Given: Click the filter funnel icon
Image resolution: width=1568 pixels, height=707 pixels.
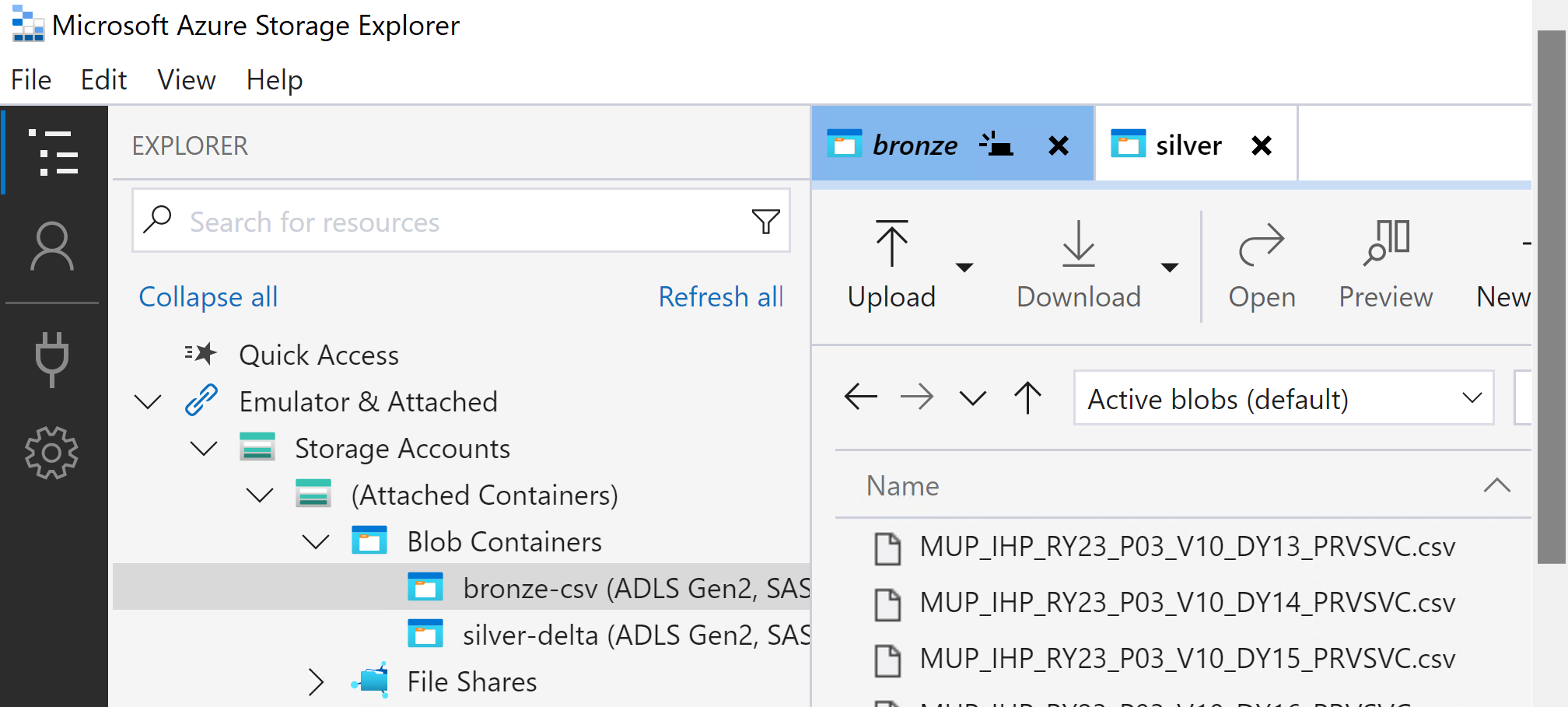Looking at the screenshot, I should click(x=766, y=221).
